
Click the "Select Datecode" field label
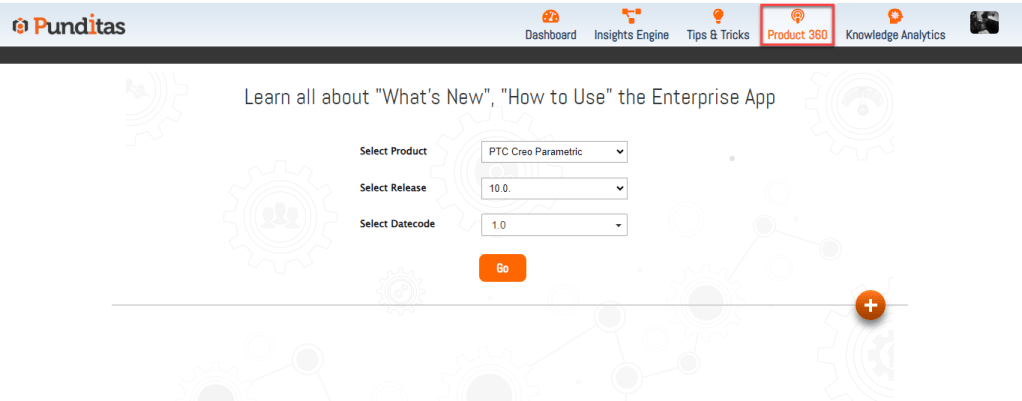[397, 224]
